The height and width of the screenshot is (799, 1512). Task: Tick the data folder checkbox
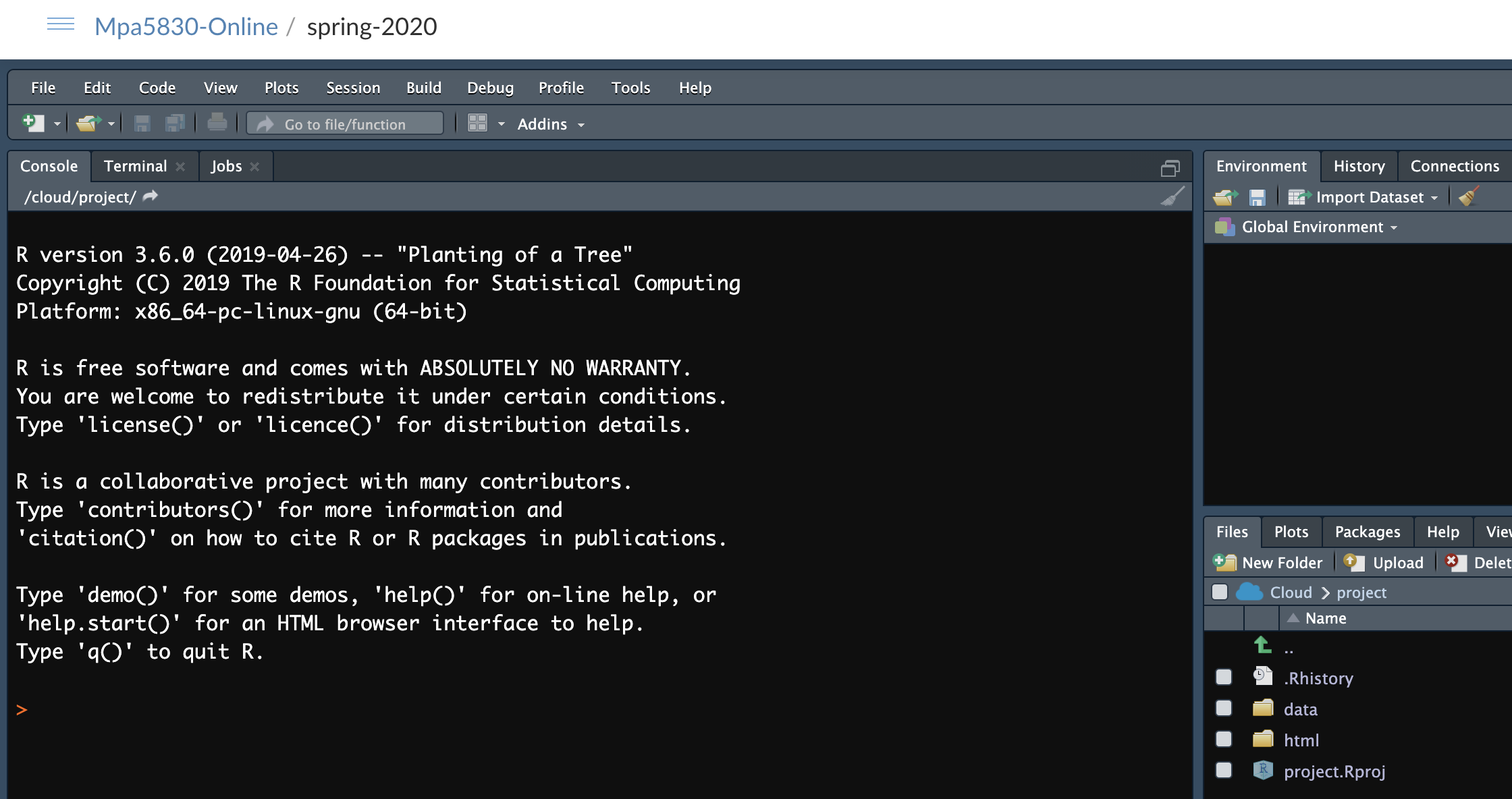[1223, 708]
